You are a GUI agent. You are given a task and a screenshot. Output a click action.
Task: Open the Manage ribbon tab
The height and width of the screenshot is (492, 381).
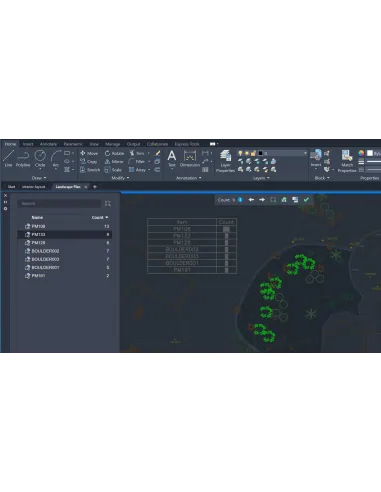(x=112, y=144)
